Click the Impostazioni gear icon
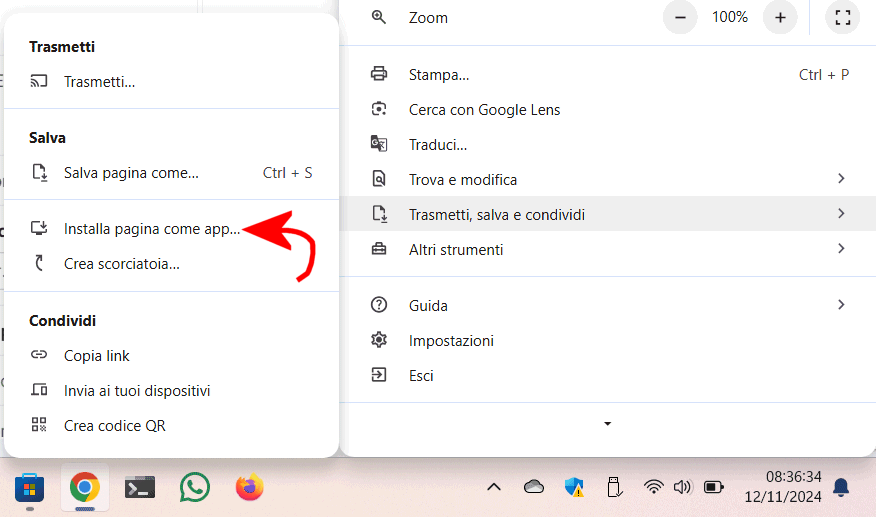The image size is (876, 517). pyautogui.click(x=379, y=340)
